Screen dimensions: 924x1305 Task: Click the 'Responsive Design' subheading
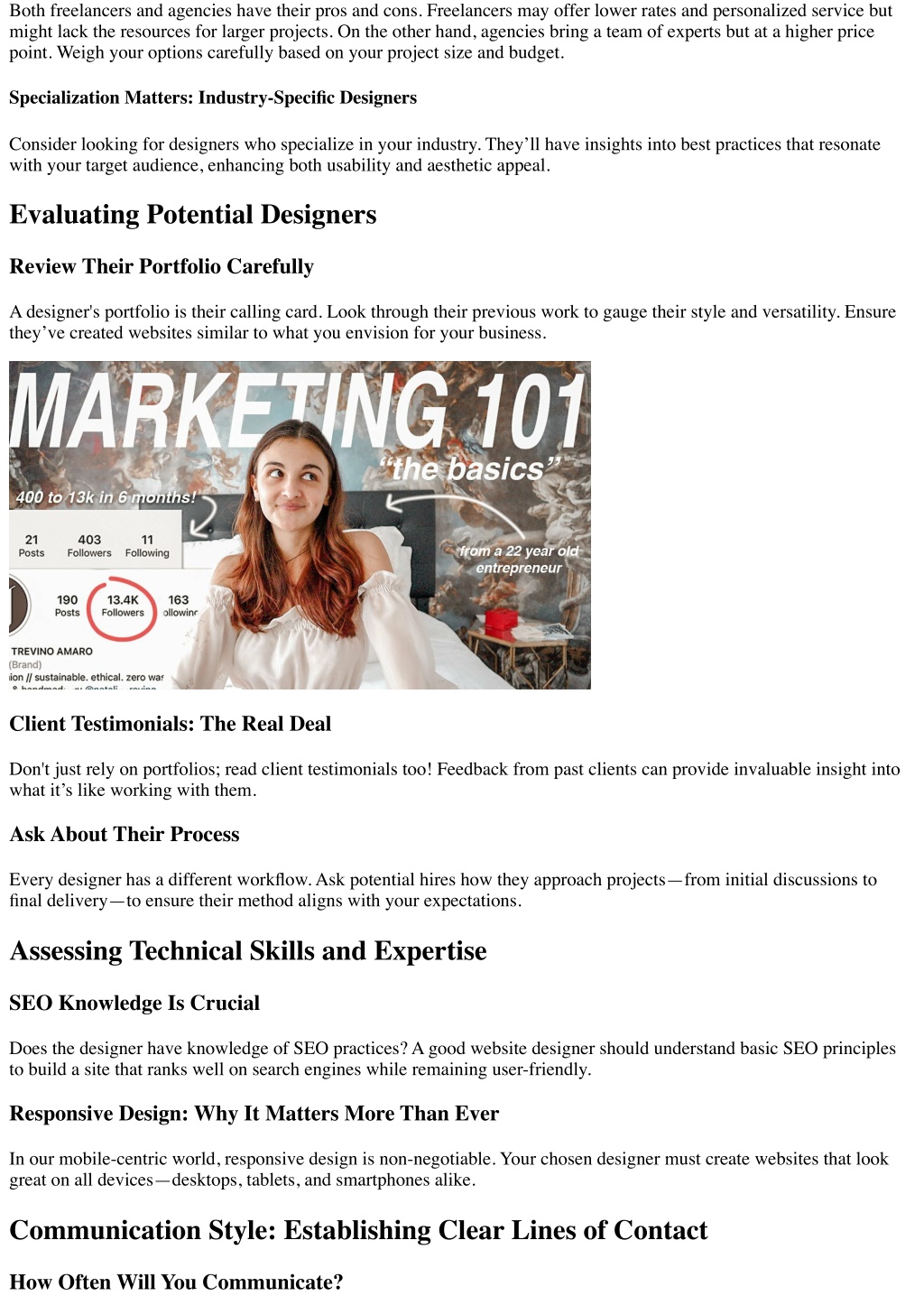(x=254, y=1114)
